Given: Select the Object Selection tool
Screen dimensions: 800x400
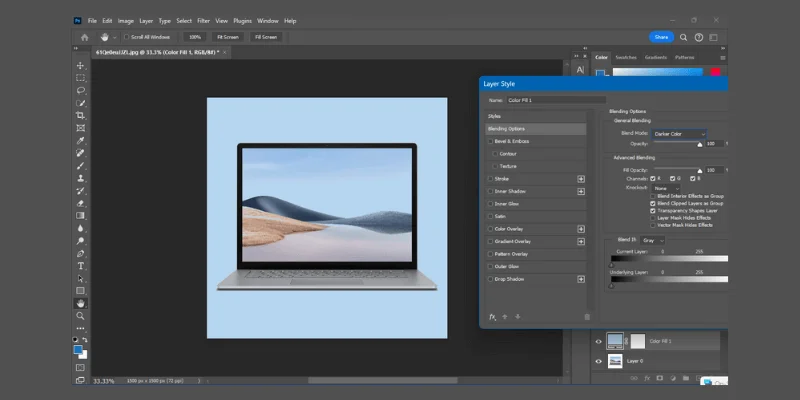Looking at the screenshot, I should [x=81, y=103].
